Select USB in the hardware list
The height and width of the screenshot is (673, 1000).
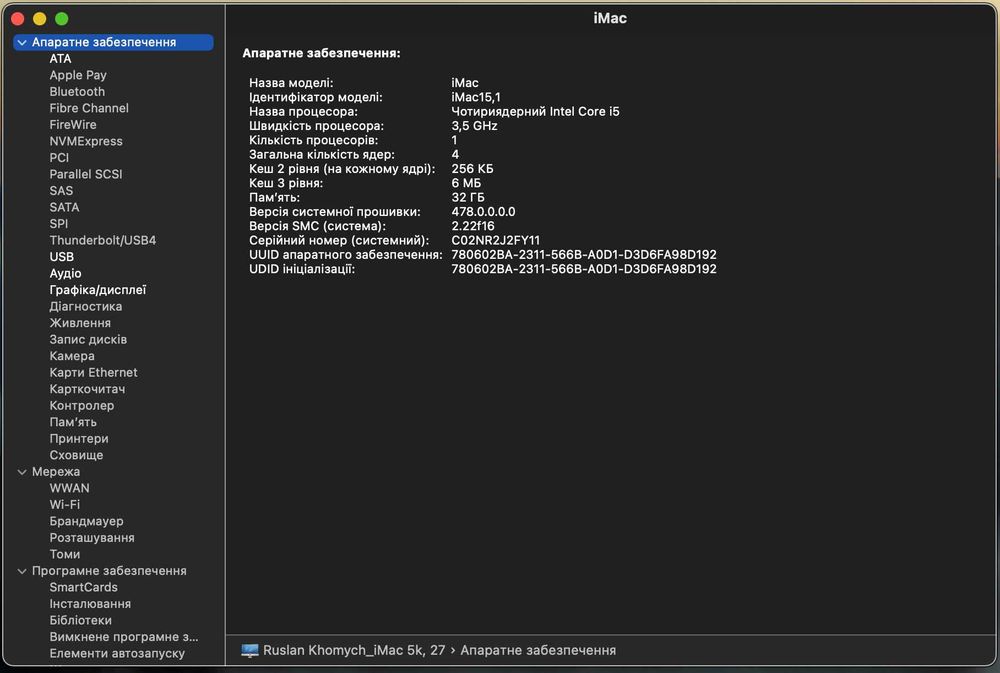tap(62, 257)
